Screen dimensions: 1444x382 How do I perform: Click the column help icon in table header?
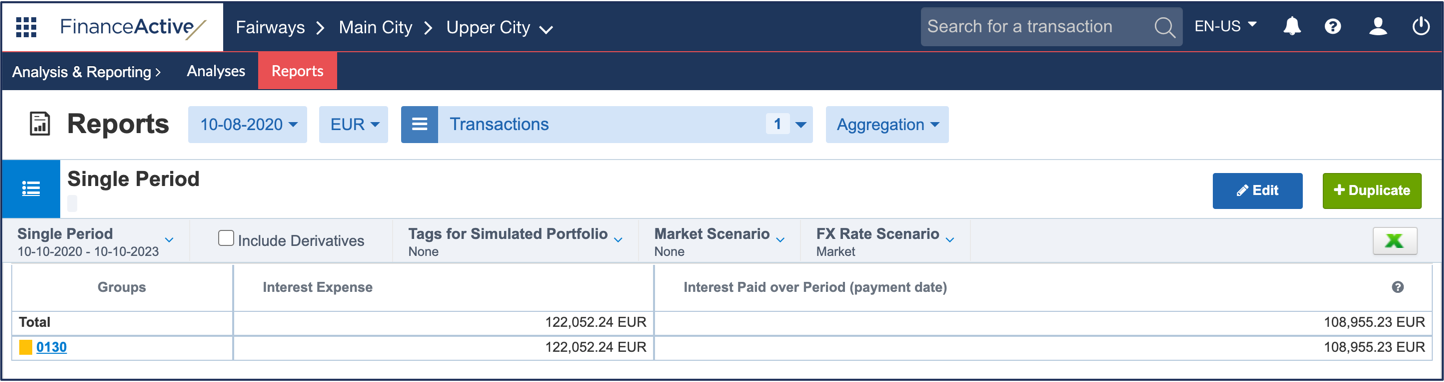click(x=1398, y=287)
